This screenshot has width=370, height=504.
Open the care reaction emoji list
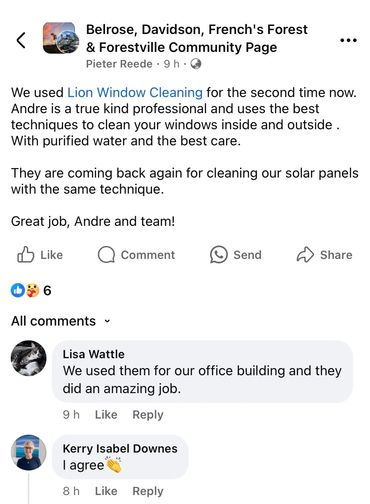point(32,290)
